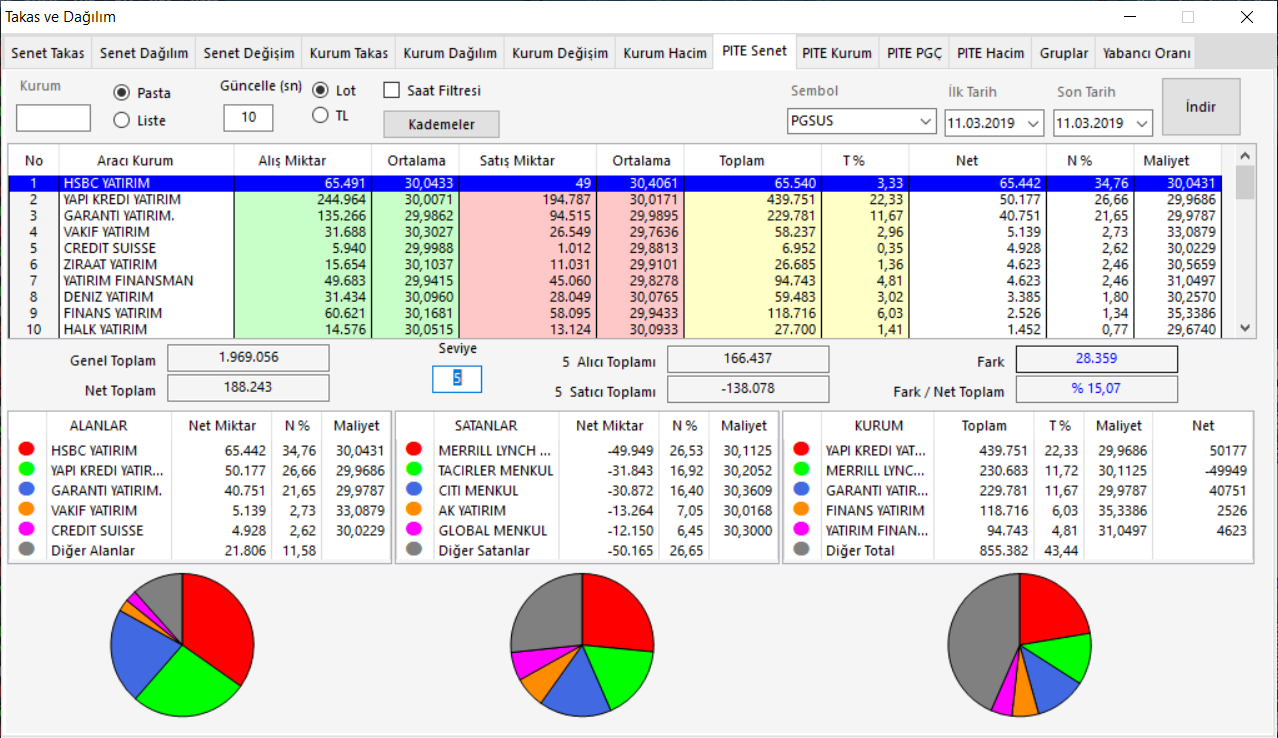Click the SATANLAR pie chart
Screen dimensions: 1278x738
coord(582,645)
